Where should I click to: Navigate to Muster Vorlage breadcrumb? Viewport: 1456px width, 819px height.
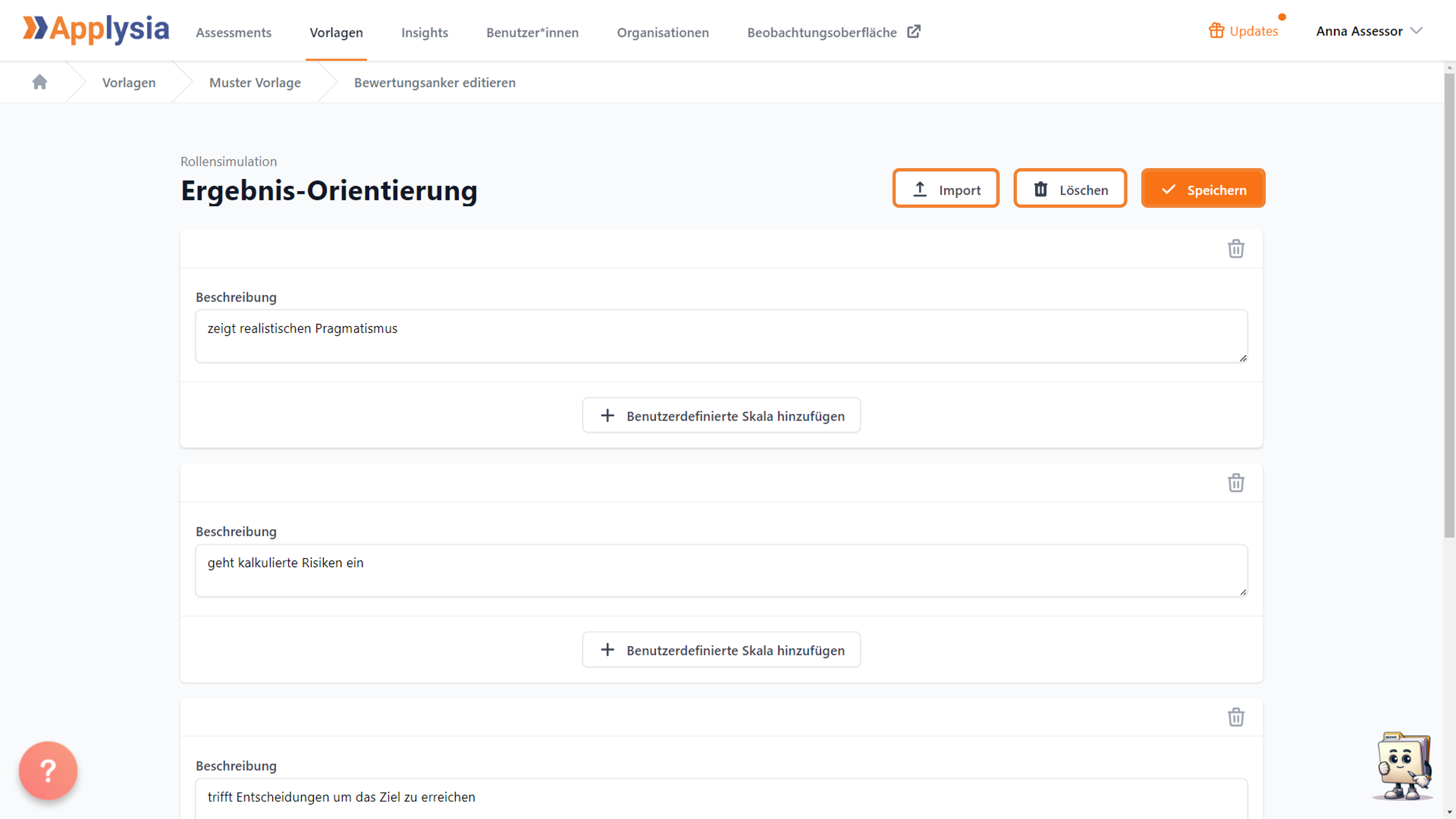pos(255,82)
